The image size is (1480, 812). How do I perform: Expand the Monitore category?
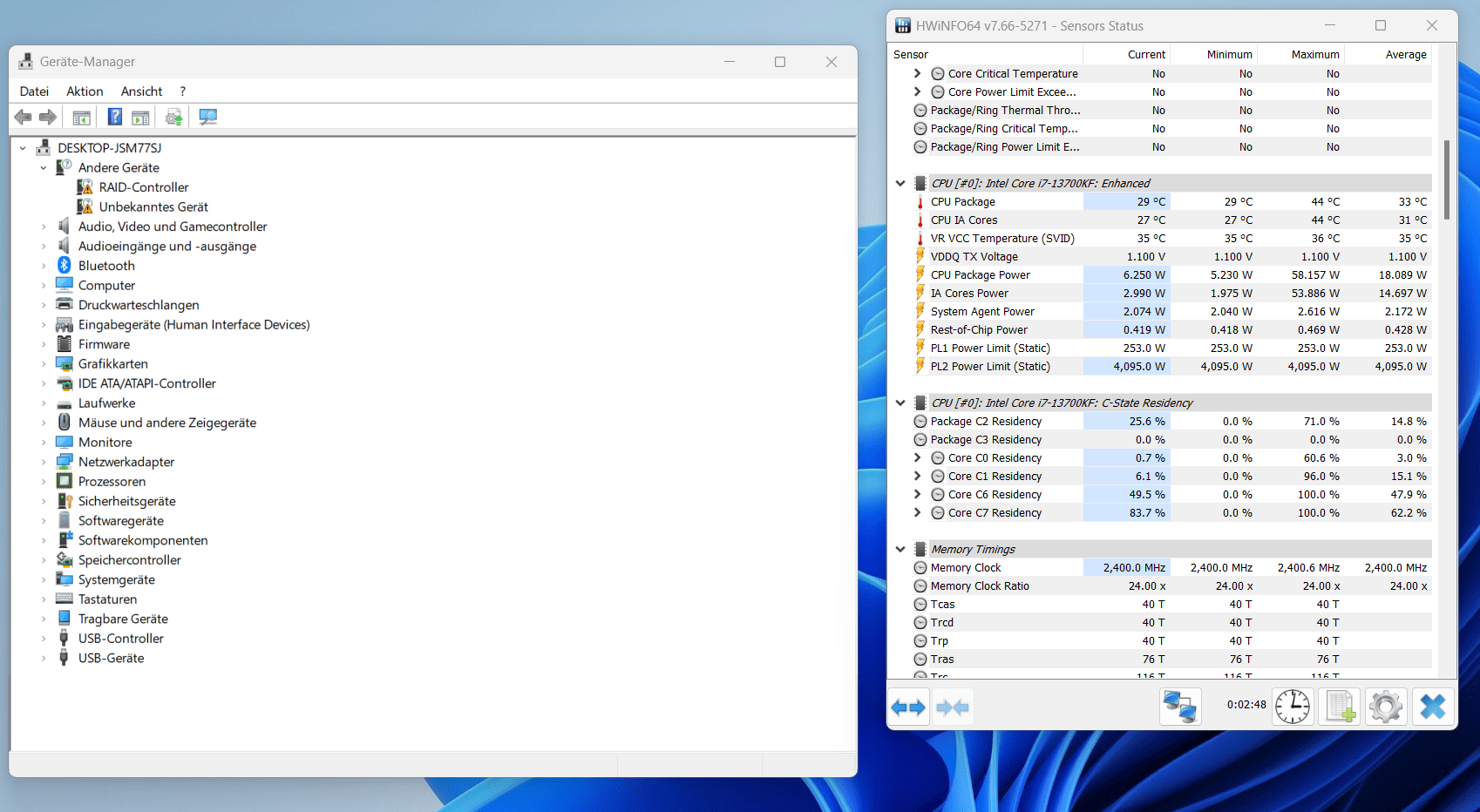click(x=44, y=443)
